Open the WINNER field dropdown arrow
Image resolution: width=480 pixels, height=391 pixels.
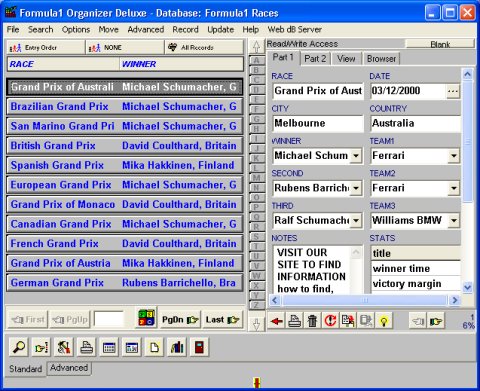coord(356,156)
